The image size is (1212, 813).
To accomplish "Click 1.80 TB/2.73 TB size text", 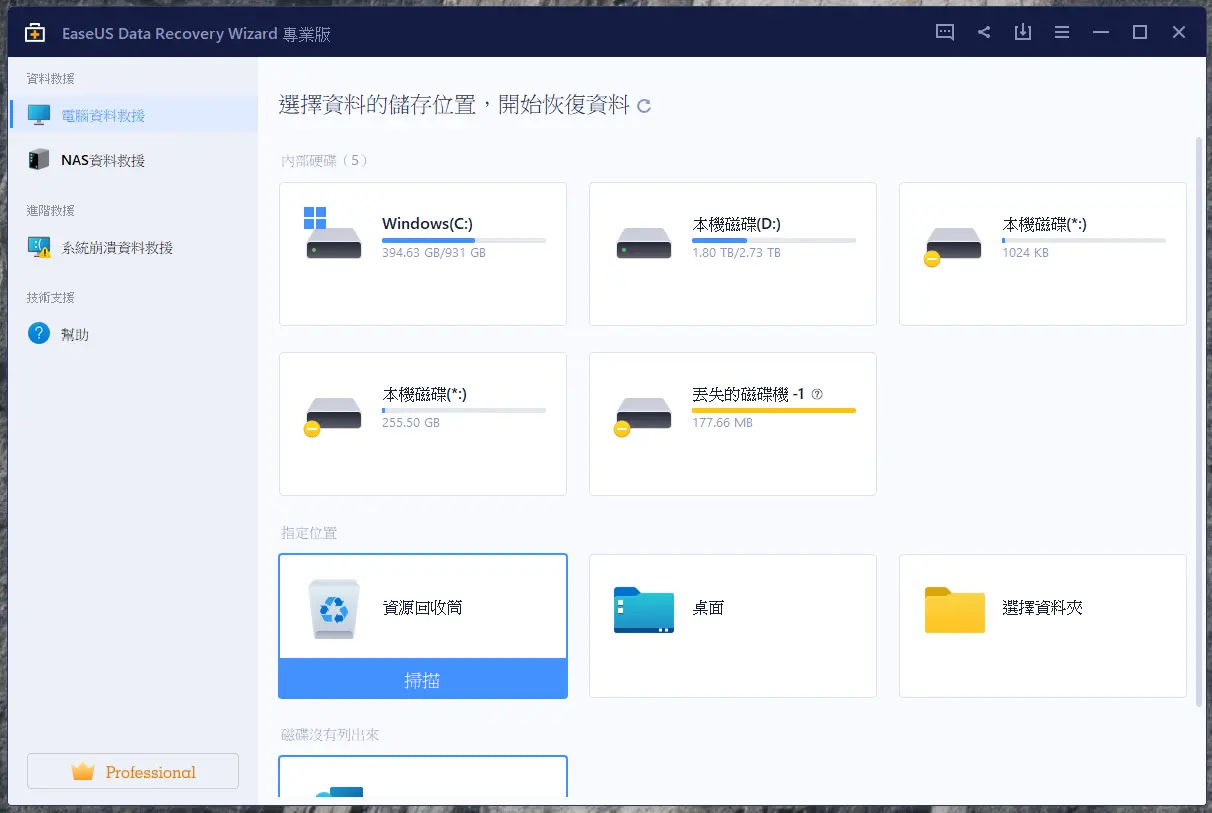I will [736, 253].
